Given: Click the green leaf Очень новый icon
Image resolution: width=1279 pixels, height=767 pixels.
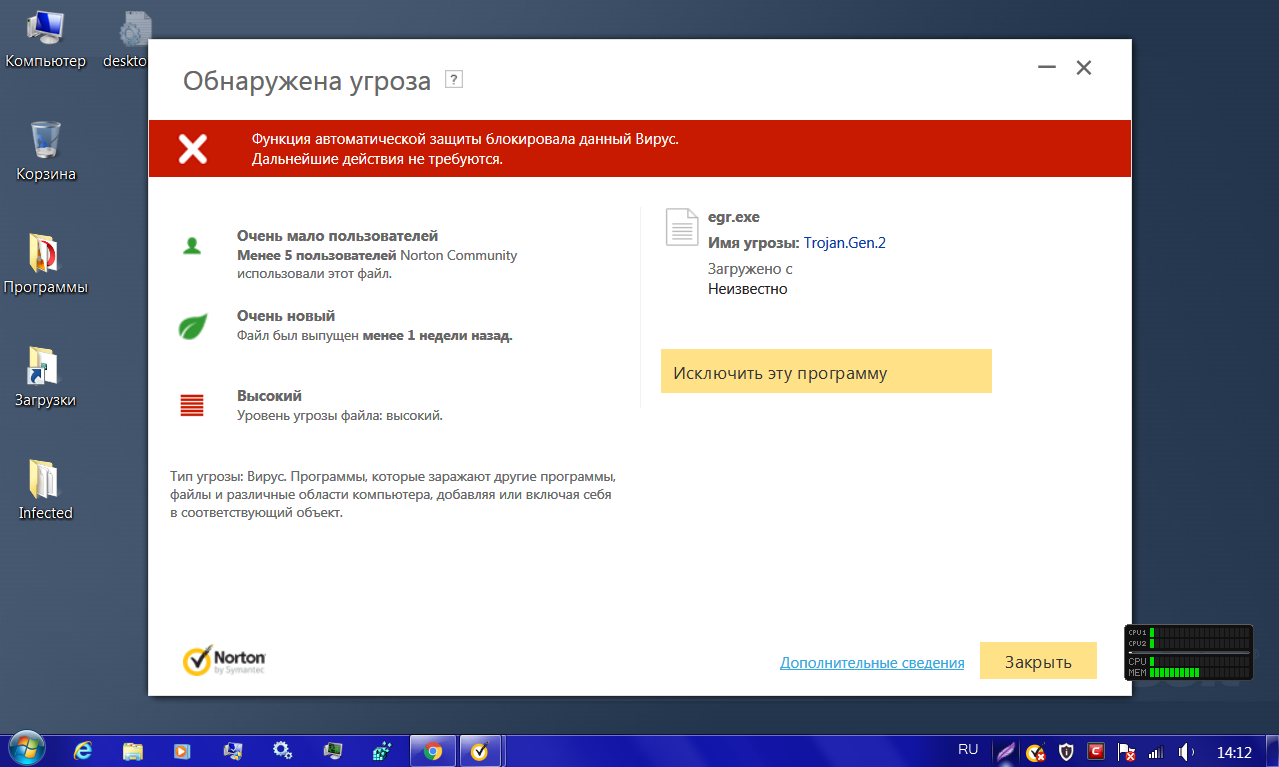Looking at the screenshot, I should (192, 326).
